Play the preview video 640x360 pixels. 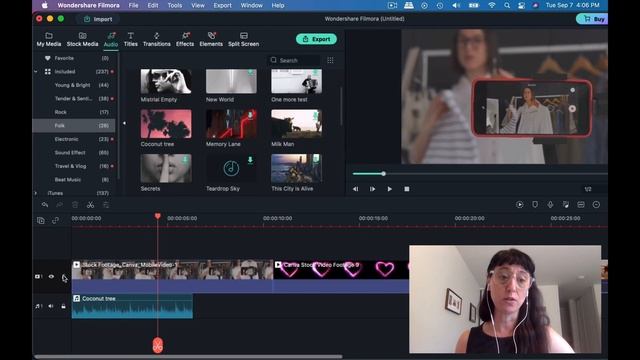coord(389,189)
